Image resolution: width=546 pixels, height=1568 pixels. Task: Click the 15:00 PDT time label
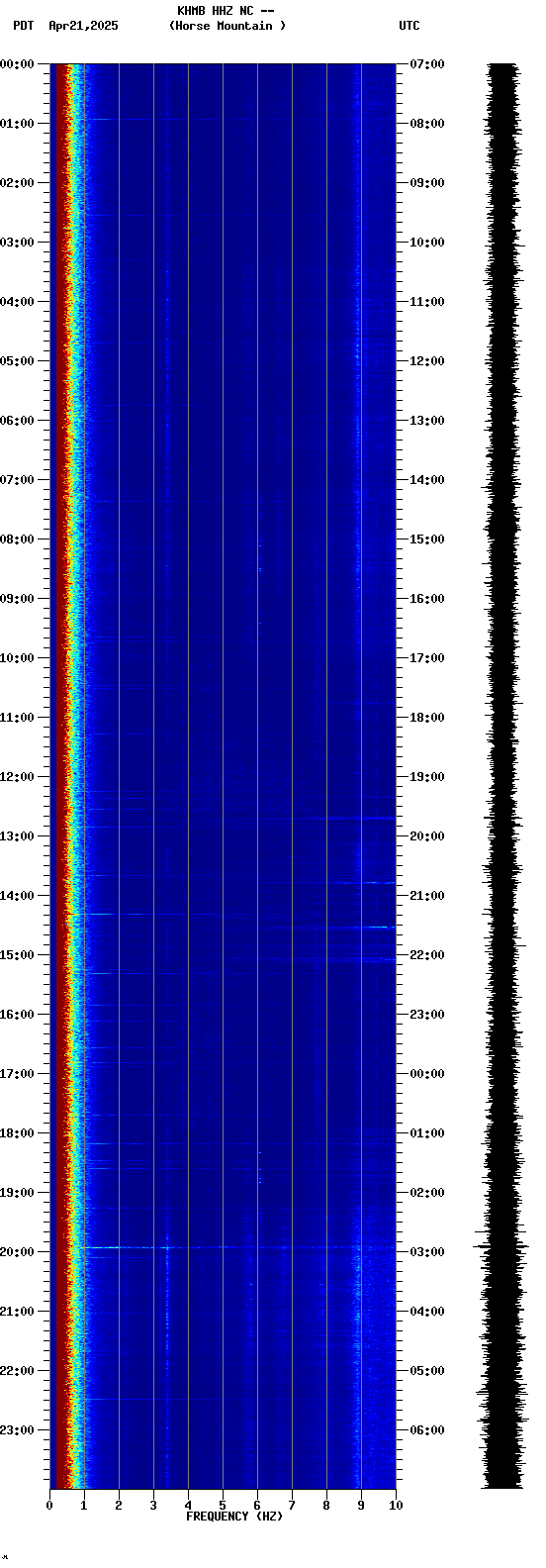pos(17,955)
